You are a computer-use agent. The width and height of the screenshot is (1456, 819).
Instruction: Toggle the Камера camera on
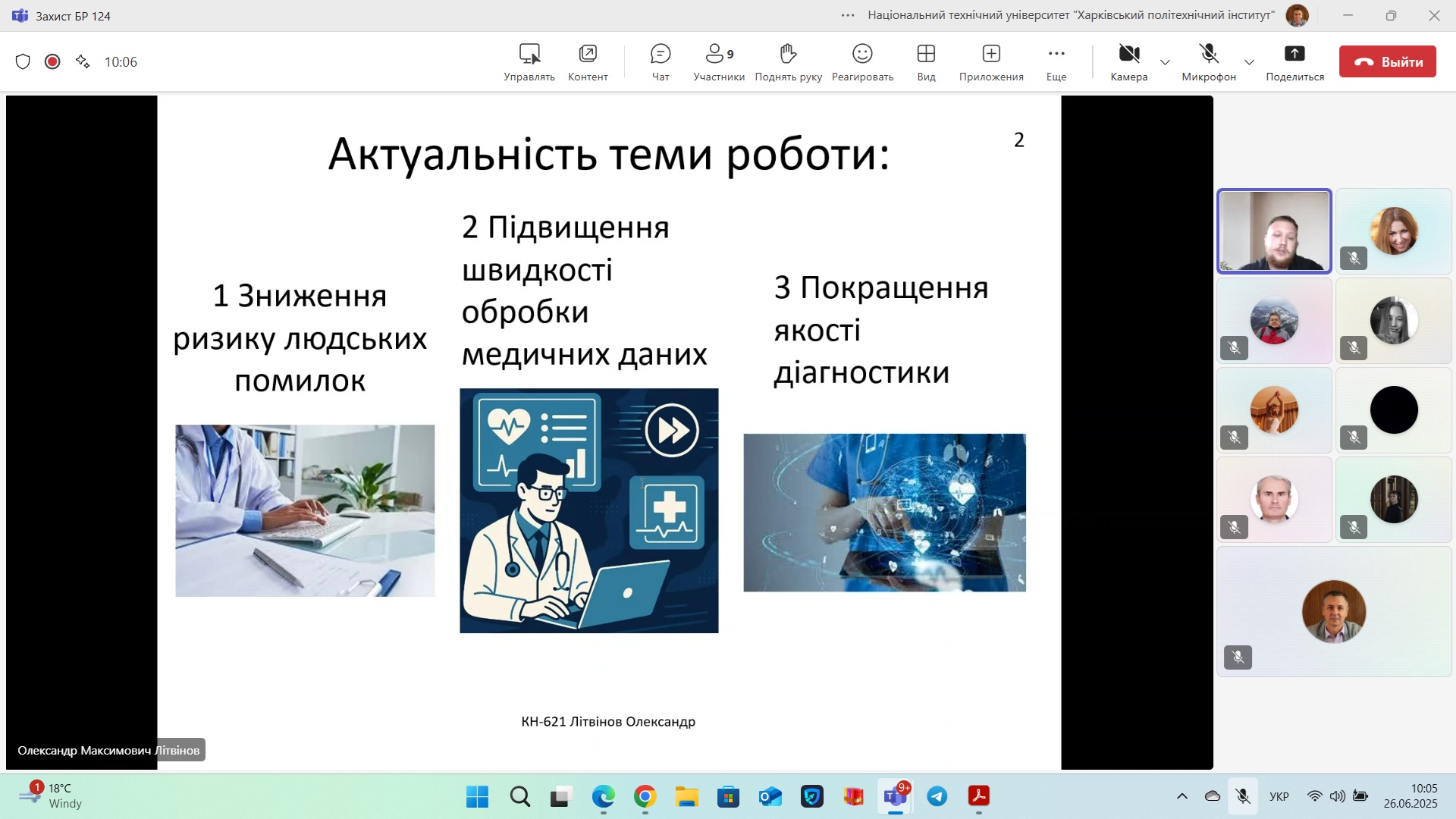(x=1128, y=61)
